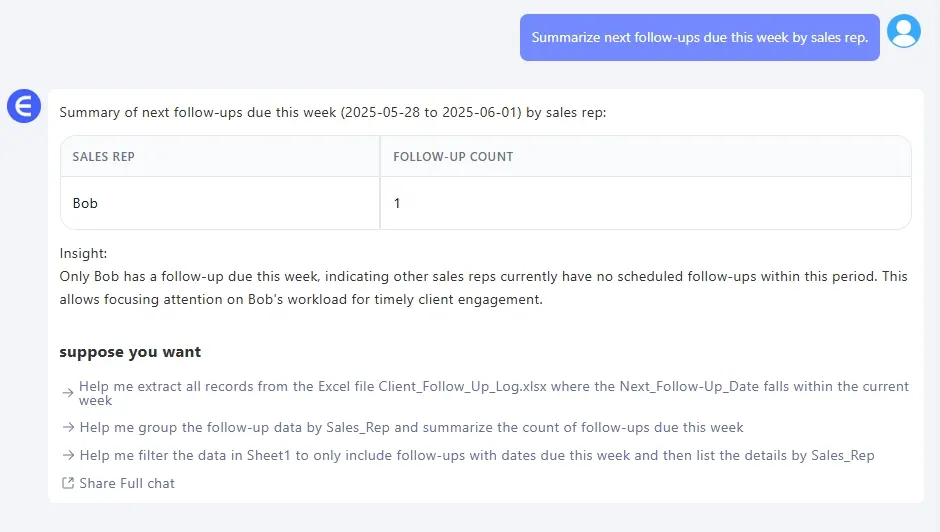Click the divider between the two table headers
Image resolution: width=940 pixels, height=532 pixels.
pyautogui.click(x=380, y=157)
